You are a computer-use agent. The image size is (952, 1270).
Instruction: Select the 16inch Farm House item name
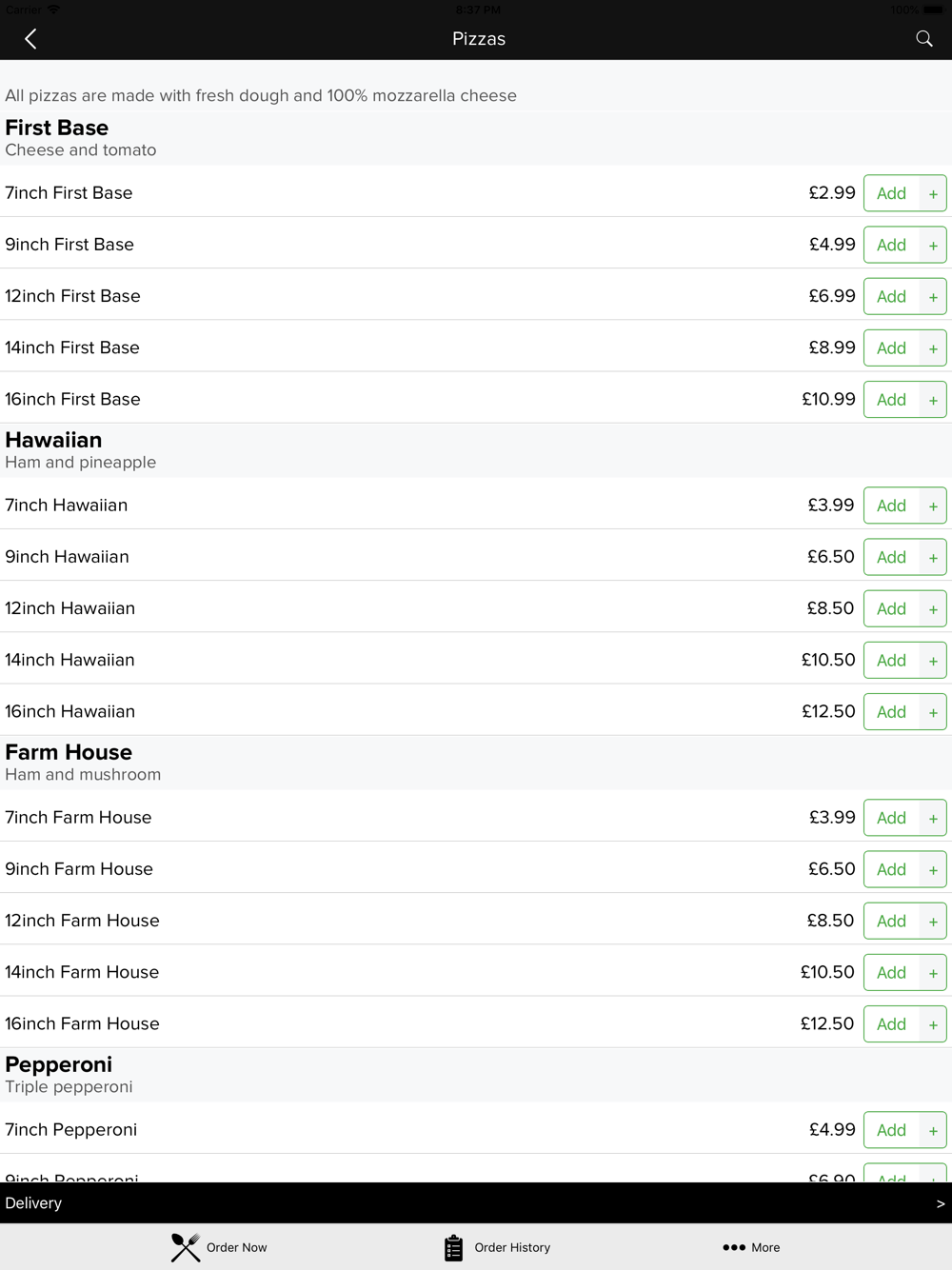coord(82,1023)
